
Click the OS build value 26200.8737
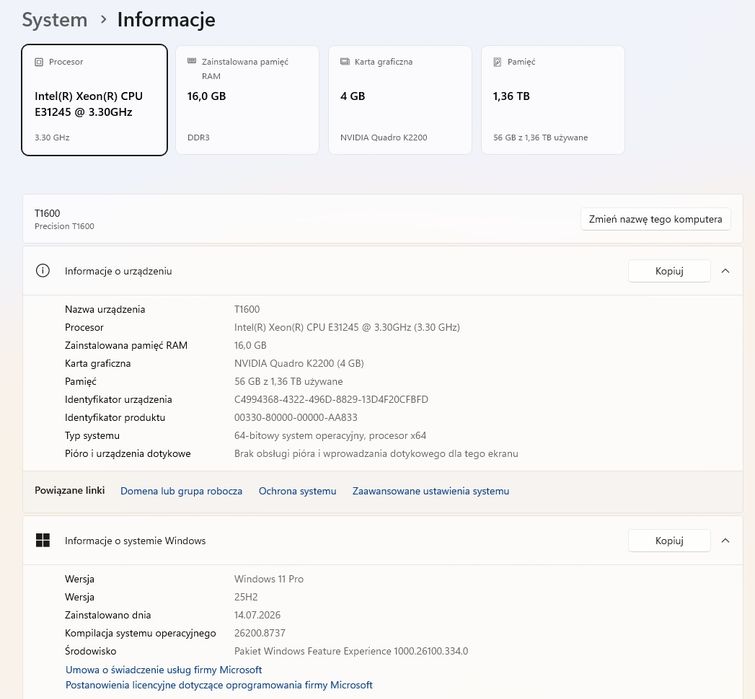pos(260,633)
